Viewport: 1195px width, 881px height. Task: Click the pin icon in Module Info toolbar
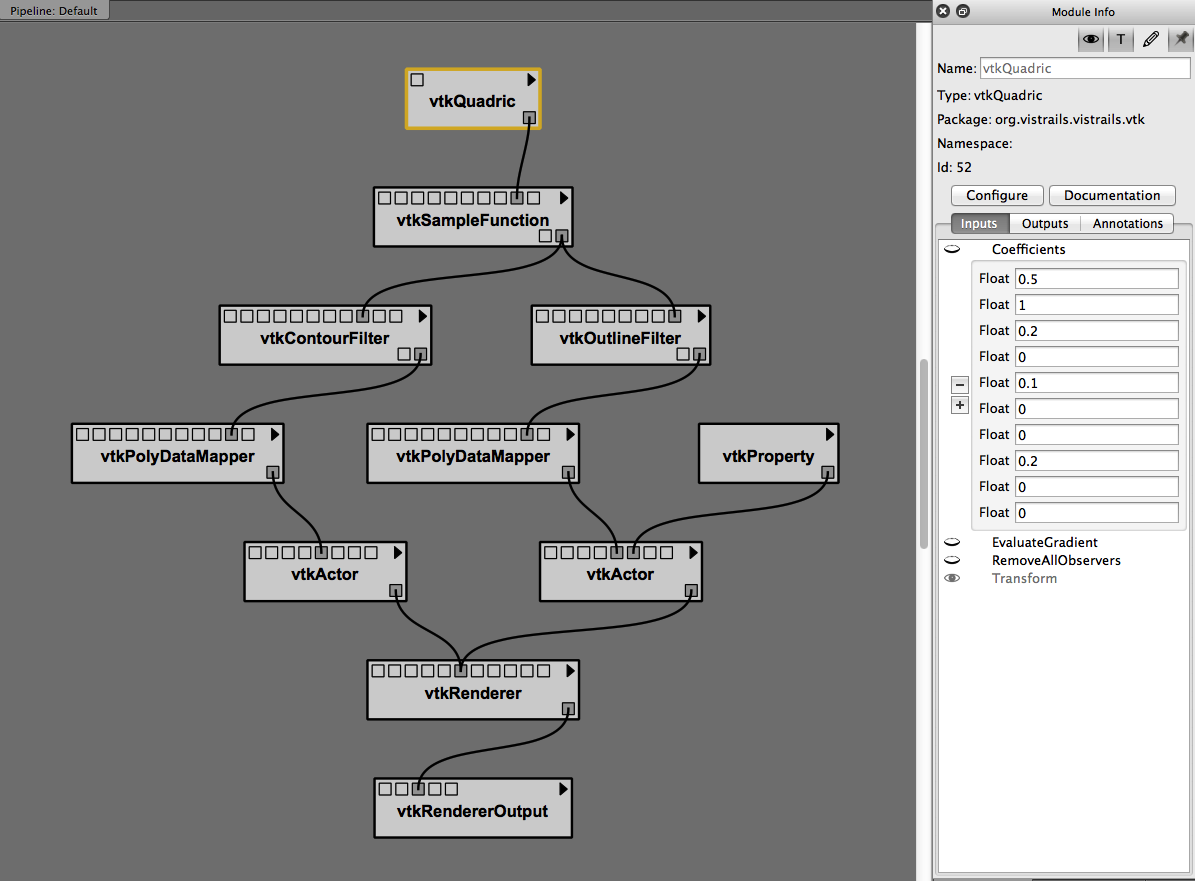pyautogui.click(x=1181, y=39)
